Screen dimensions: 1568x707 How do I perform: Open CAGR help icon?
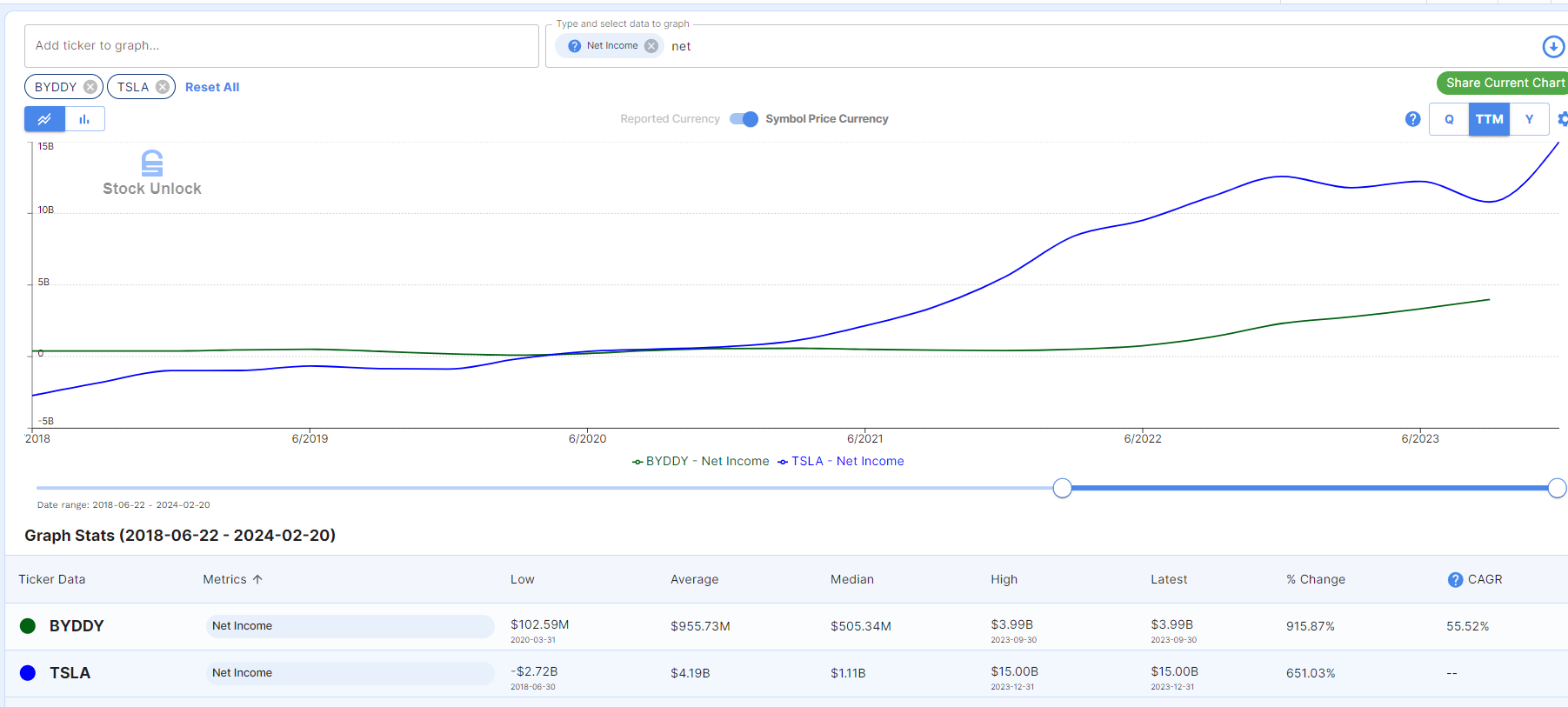point(1455,580)
